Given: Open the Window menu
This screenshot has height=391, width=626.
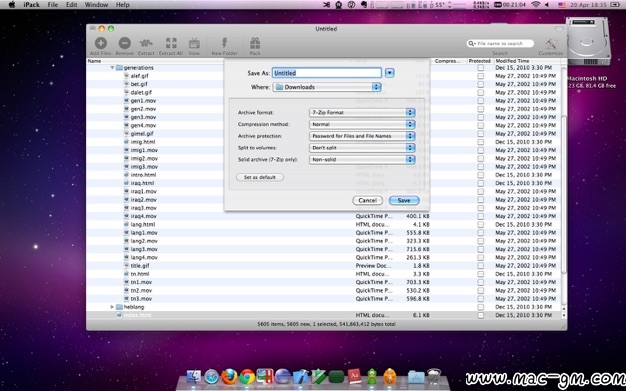Looking at the screenshot, I should pyautogui.click(x=96, y=5).
